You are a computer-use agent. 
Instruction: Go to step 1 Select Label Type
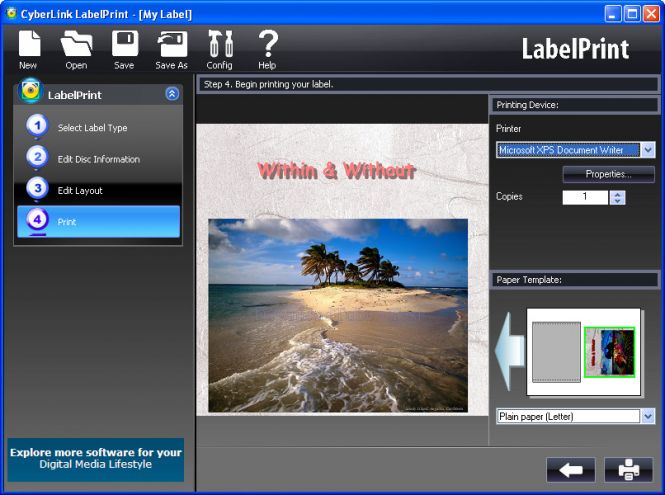[92, 128]
